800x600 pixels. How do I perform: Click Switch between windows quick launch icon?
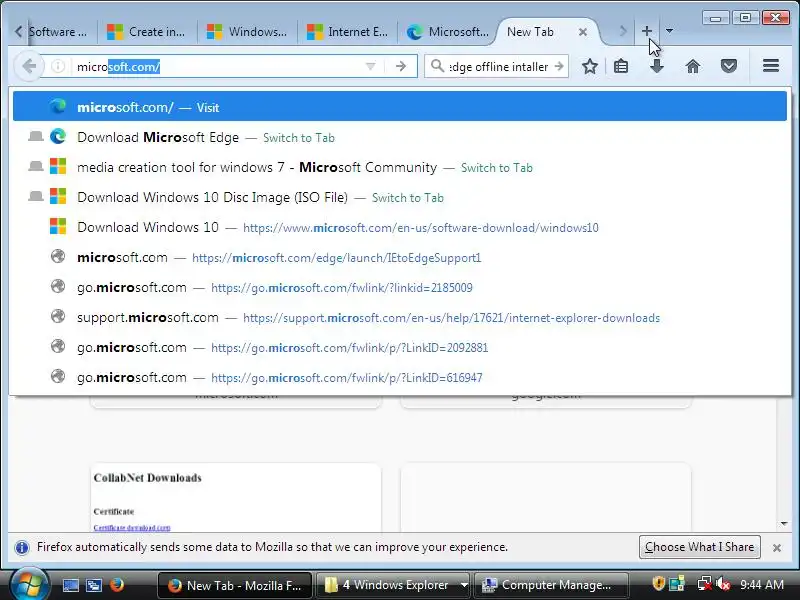93,585
